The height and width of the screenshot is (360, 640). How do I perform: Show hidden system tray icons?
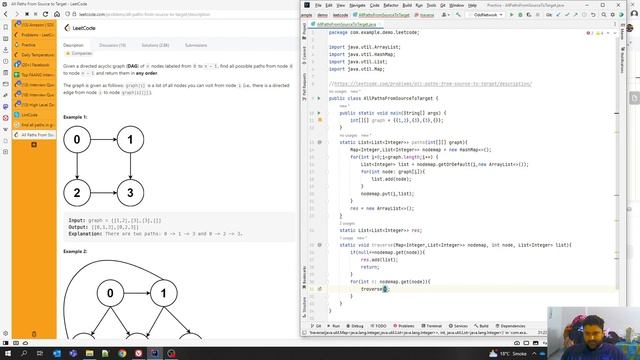point(534,353)
